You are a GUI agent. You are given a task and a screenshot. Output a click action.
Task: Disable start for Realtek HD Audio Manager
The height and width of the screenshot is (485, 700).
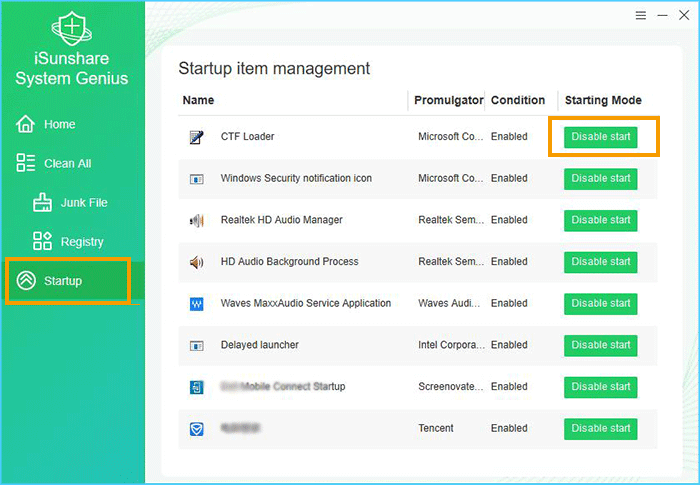pos(600,220)
